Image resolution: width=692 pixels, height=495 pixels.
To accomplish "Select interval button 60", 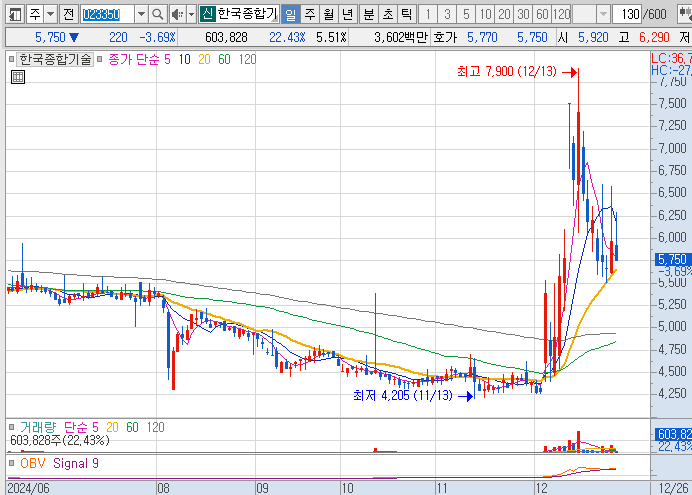I will point(542,15).
